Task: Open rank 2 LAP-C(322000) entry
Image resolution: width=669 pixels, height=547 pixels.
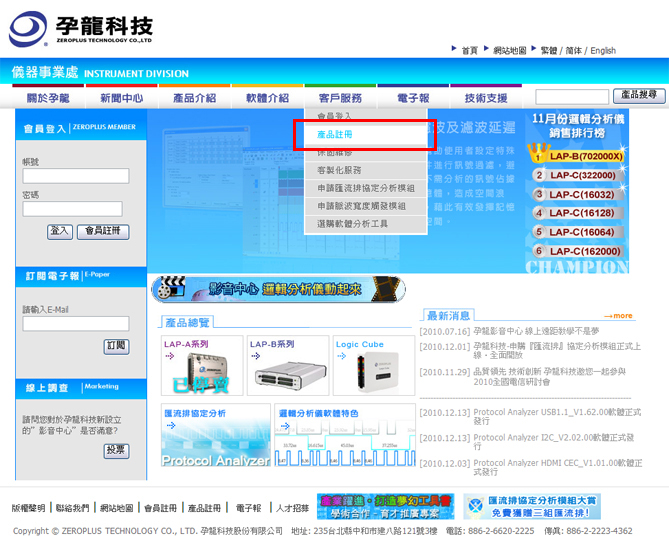Action: tap(579, 175)
